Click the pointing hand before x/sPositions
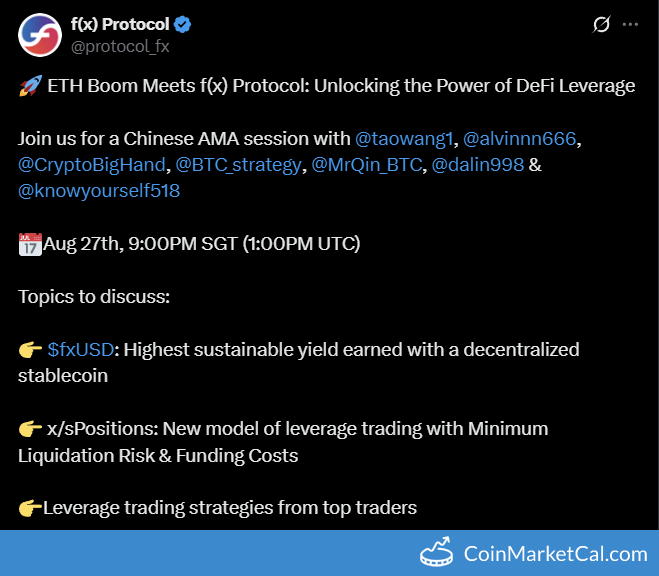Viewport: 659px width, 576px height. pyautogui.click(x=30, y=429)
